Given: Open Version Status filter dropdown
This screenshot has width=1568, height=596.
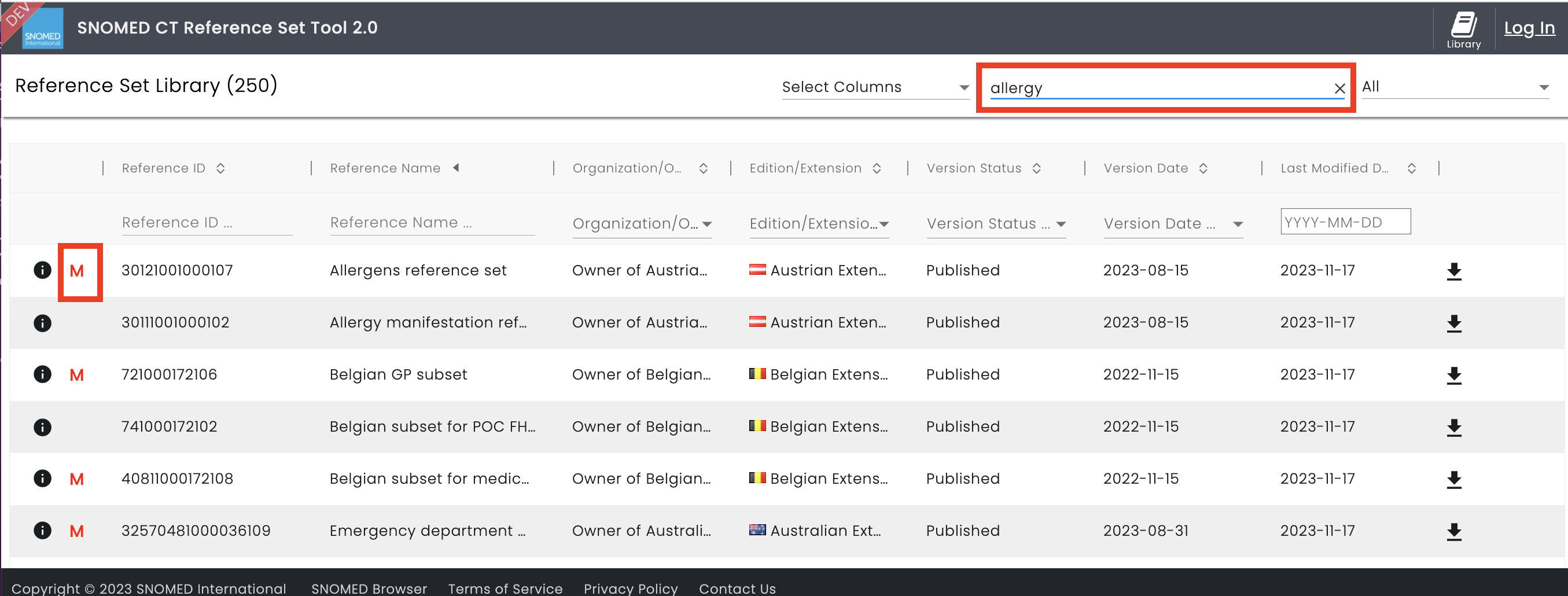Looking at the screenshot, I should pos(996,224).
